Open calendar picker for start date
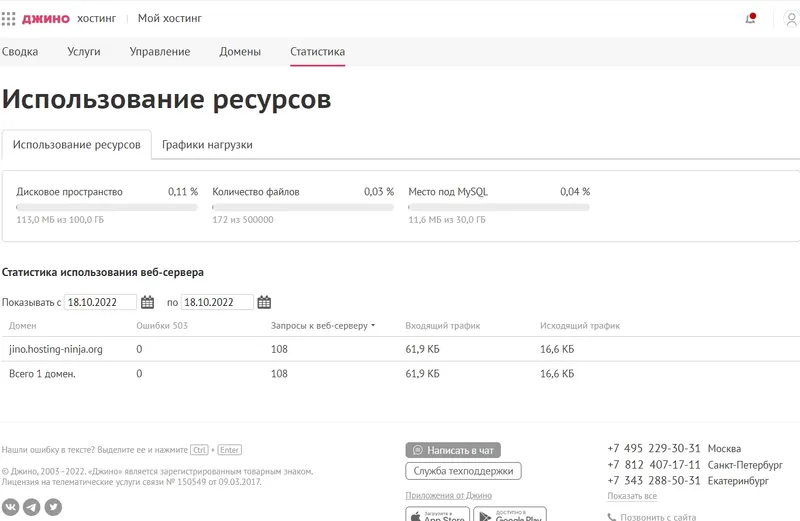 click(x=147, y=302)
